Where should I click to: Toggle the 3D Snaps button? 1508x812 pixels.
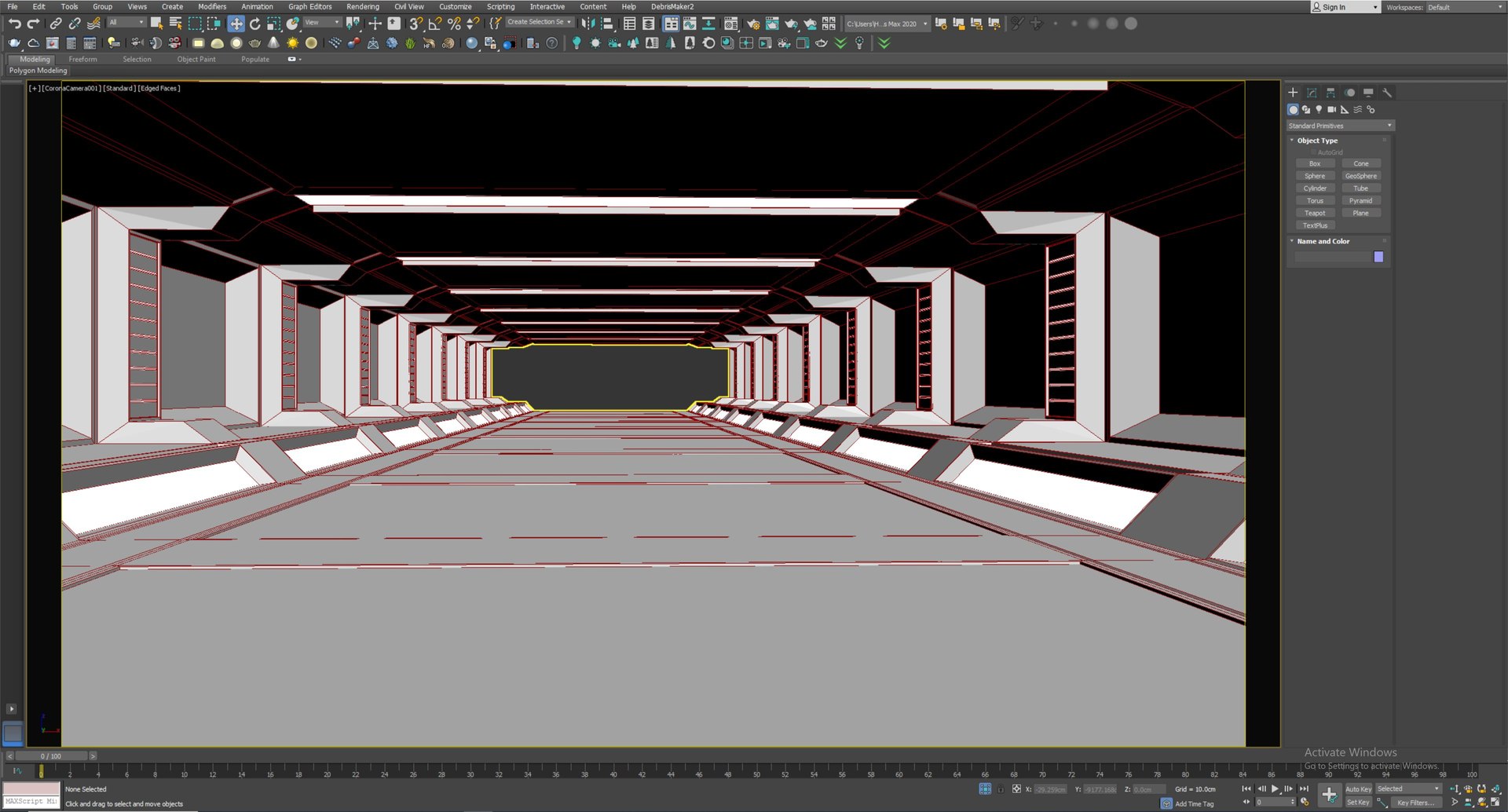416,24
